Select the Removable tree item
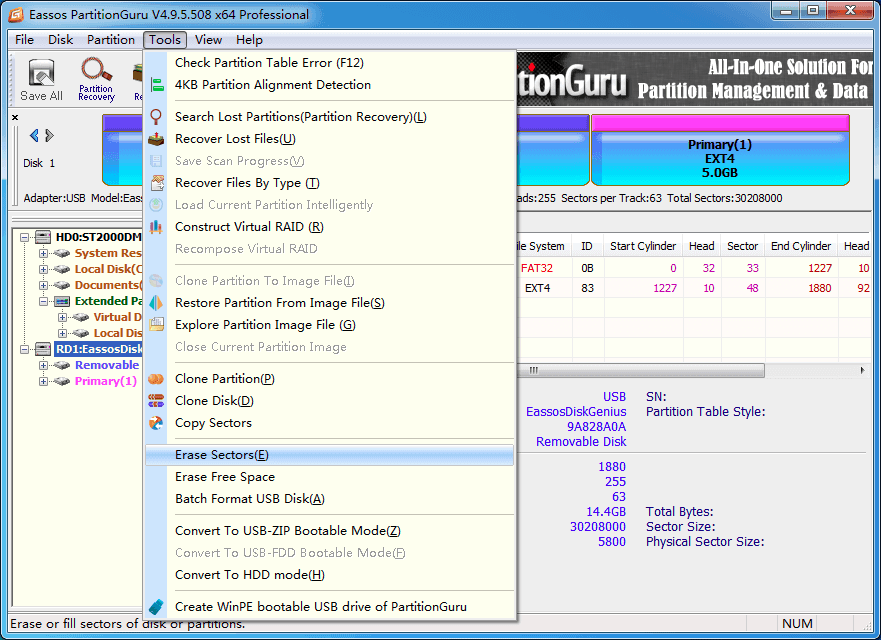Viewport: 881px width, 640px height. tap(107, 365)
